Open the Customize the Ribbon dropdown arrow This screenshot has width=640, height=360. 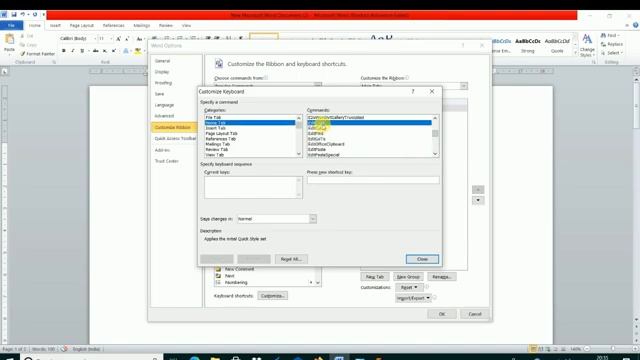point(464,86)
